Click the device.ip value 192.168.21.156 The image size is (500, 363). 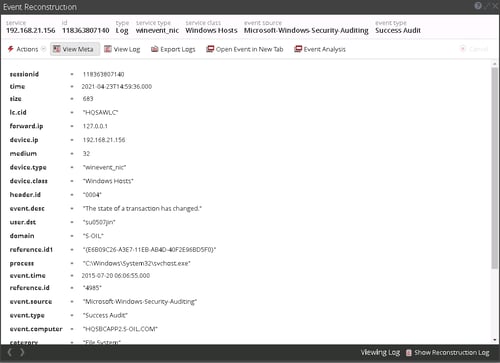point(104,140)
